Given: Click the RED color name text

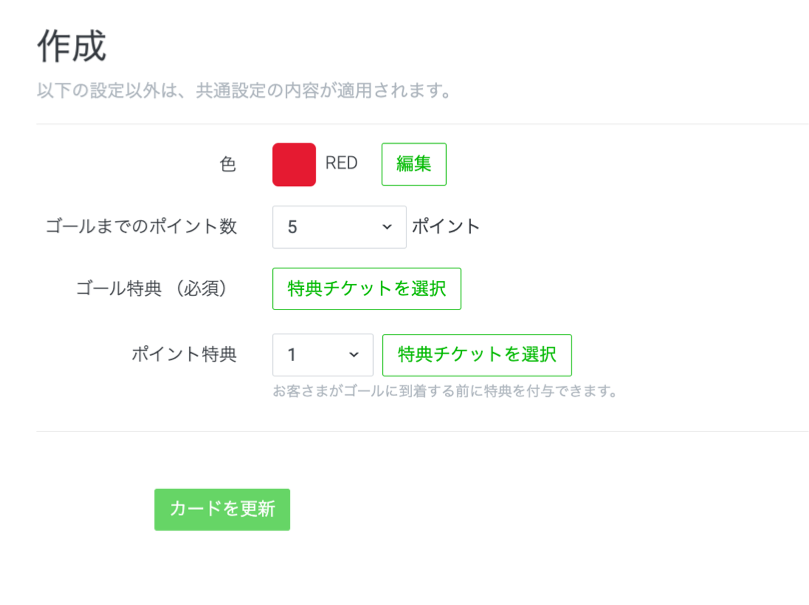Looking at the screenshot, I should pos(341,164).
